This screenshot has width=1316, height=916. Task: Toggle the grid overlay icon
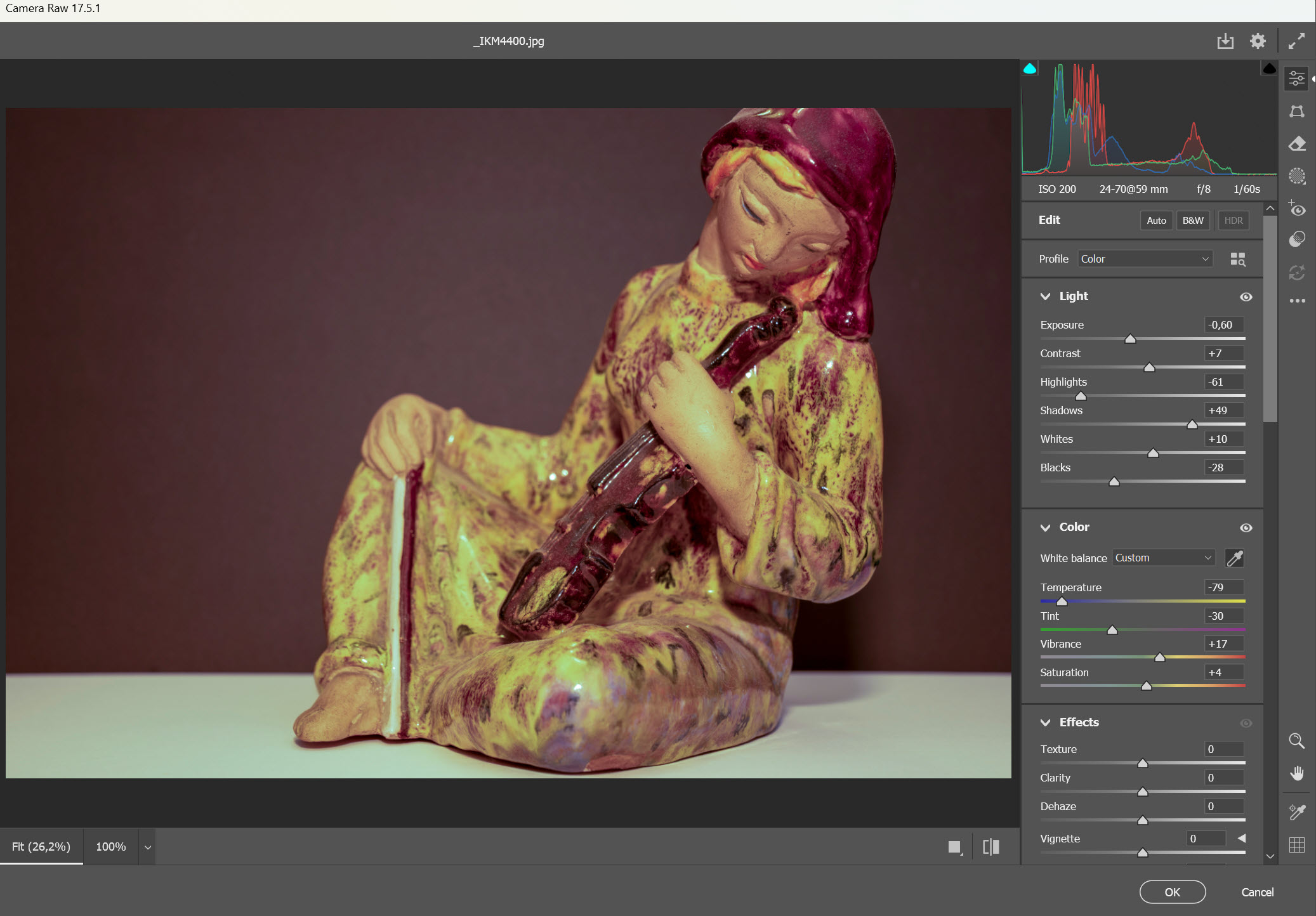point(1297,845)
